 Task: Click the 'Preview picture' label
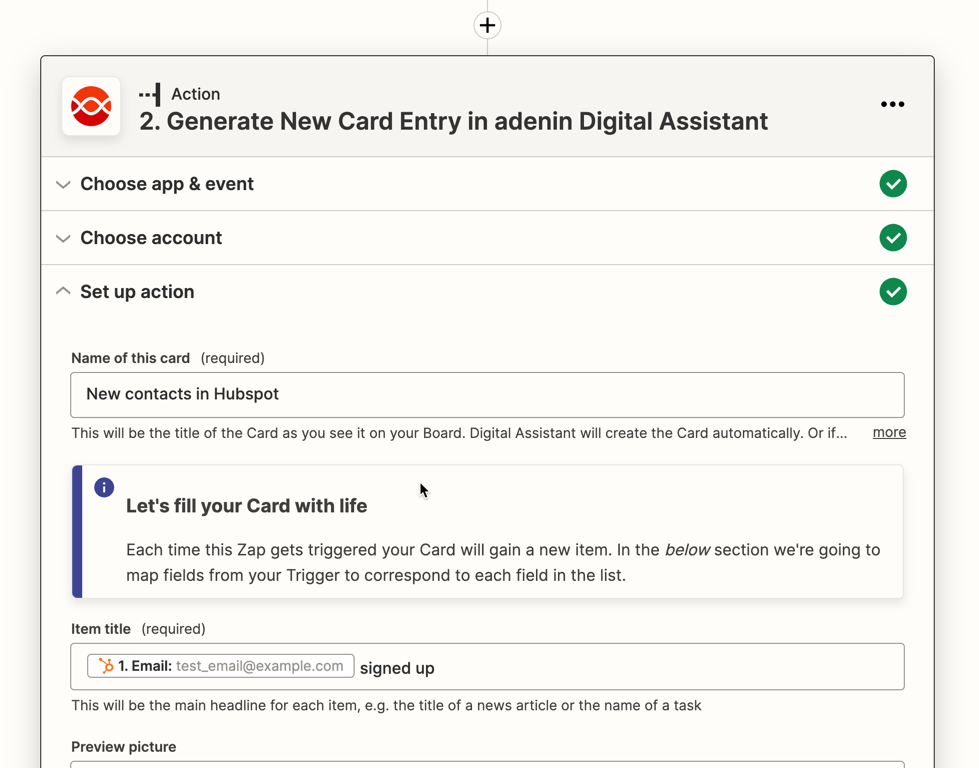click(124, 747)
